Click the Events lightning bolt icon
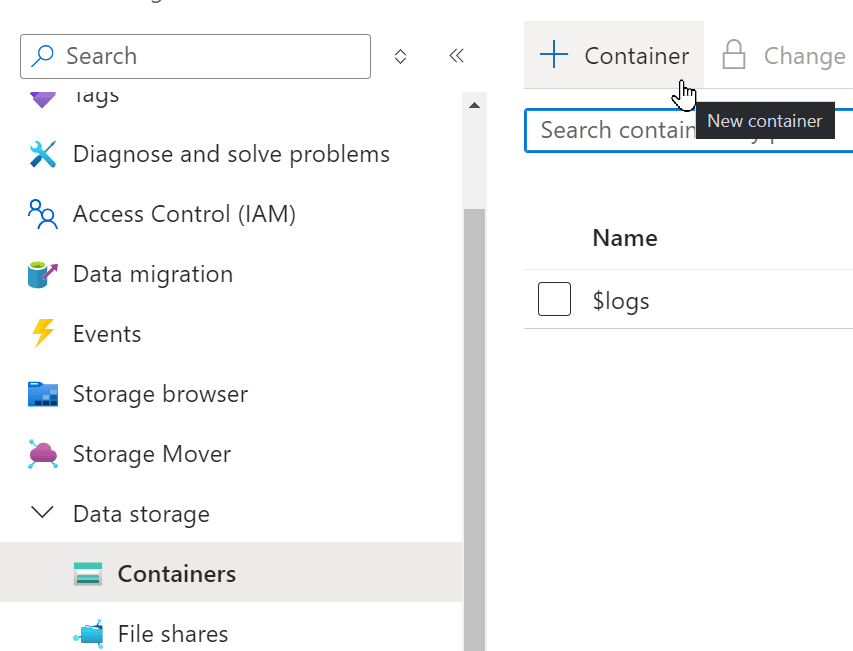Image resolution: width=853 pixels, height=651 pixels. pyautogui.click(x=42, y=333)
